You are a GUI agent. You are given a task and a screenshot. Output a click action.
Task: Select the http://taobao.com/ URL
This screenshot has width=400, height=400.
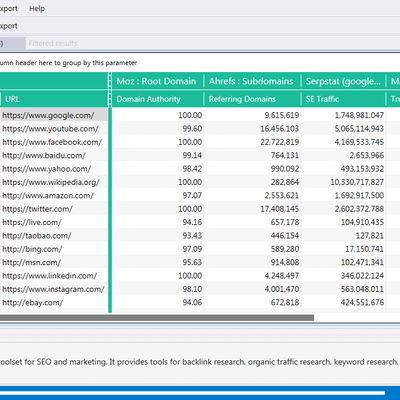[37, 235]
